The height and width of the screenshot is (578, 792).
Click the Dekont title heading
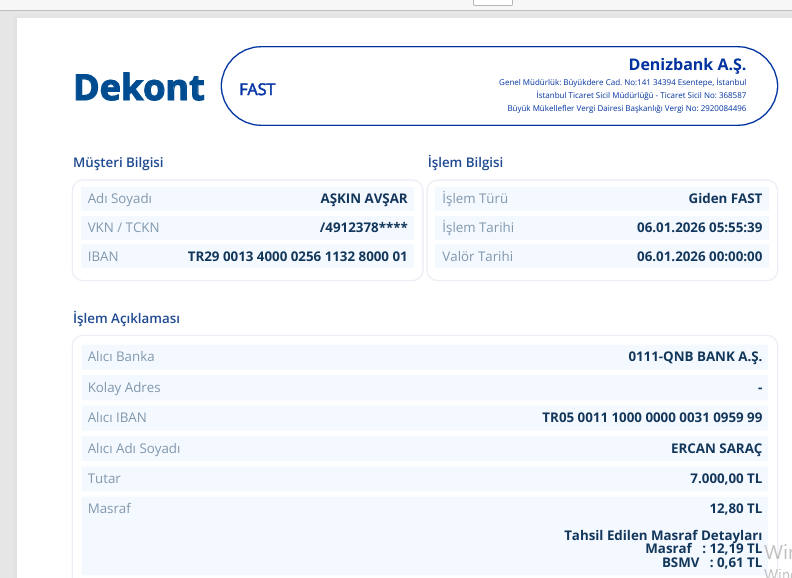pos(139,87)
